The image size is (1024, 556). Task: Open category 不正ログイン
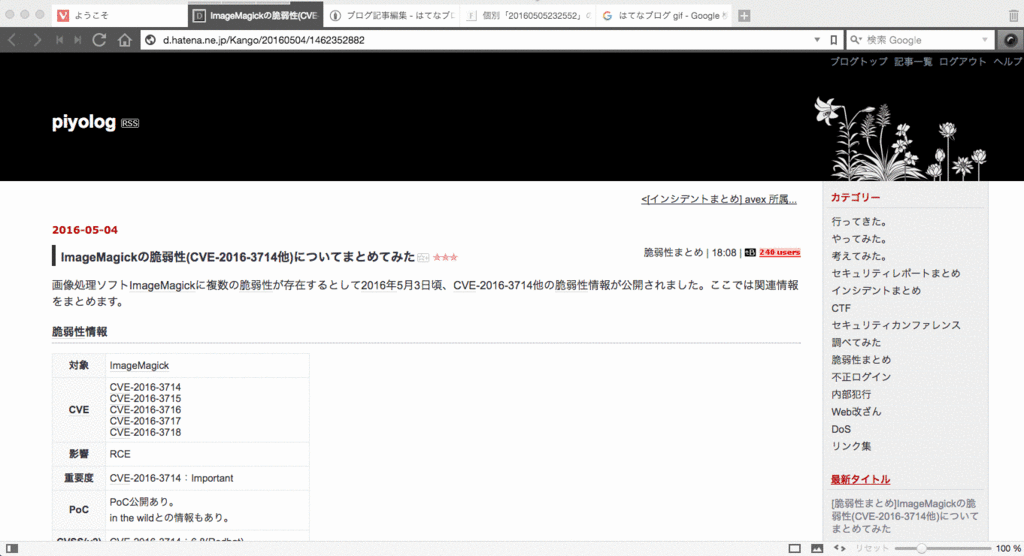pyautogui.click(x=861, y=377)
